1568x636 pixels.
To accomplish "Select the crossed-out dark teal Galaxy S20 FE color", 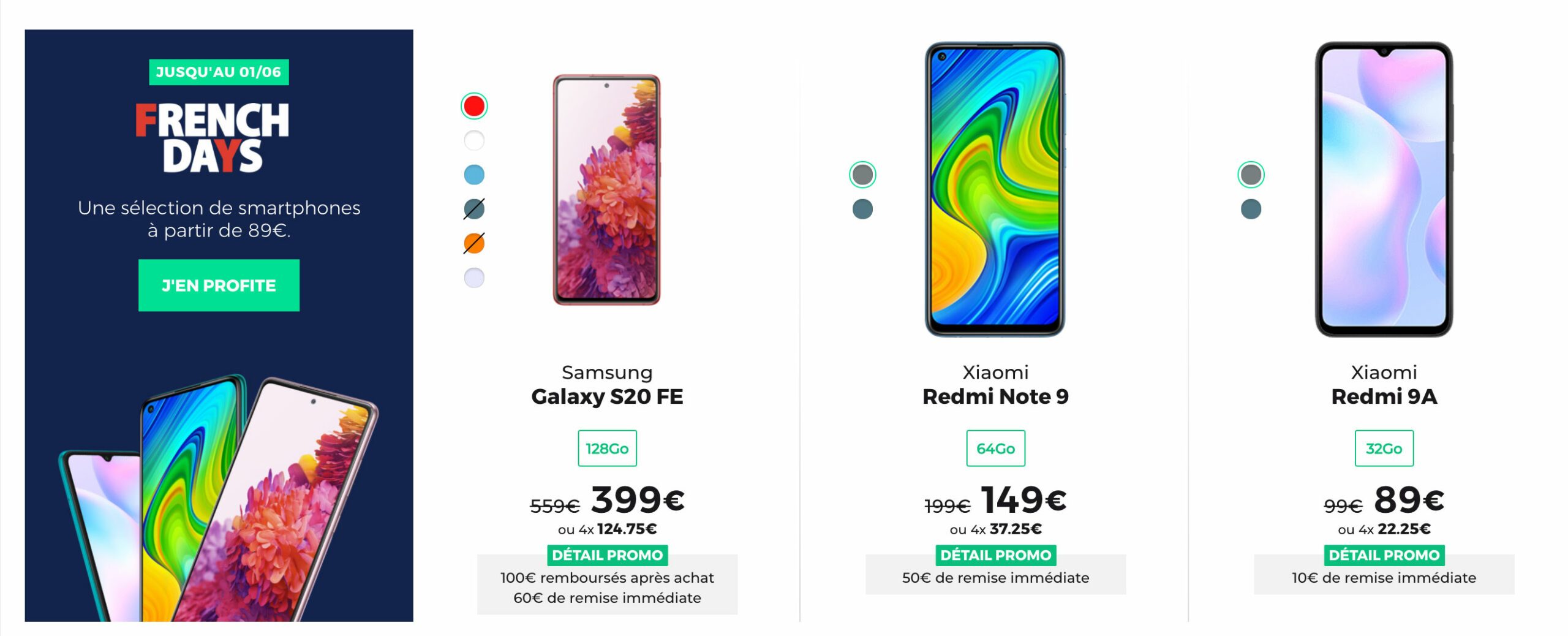I will [474, 209].
